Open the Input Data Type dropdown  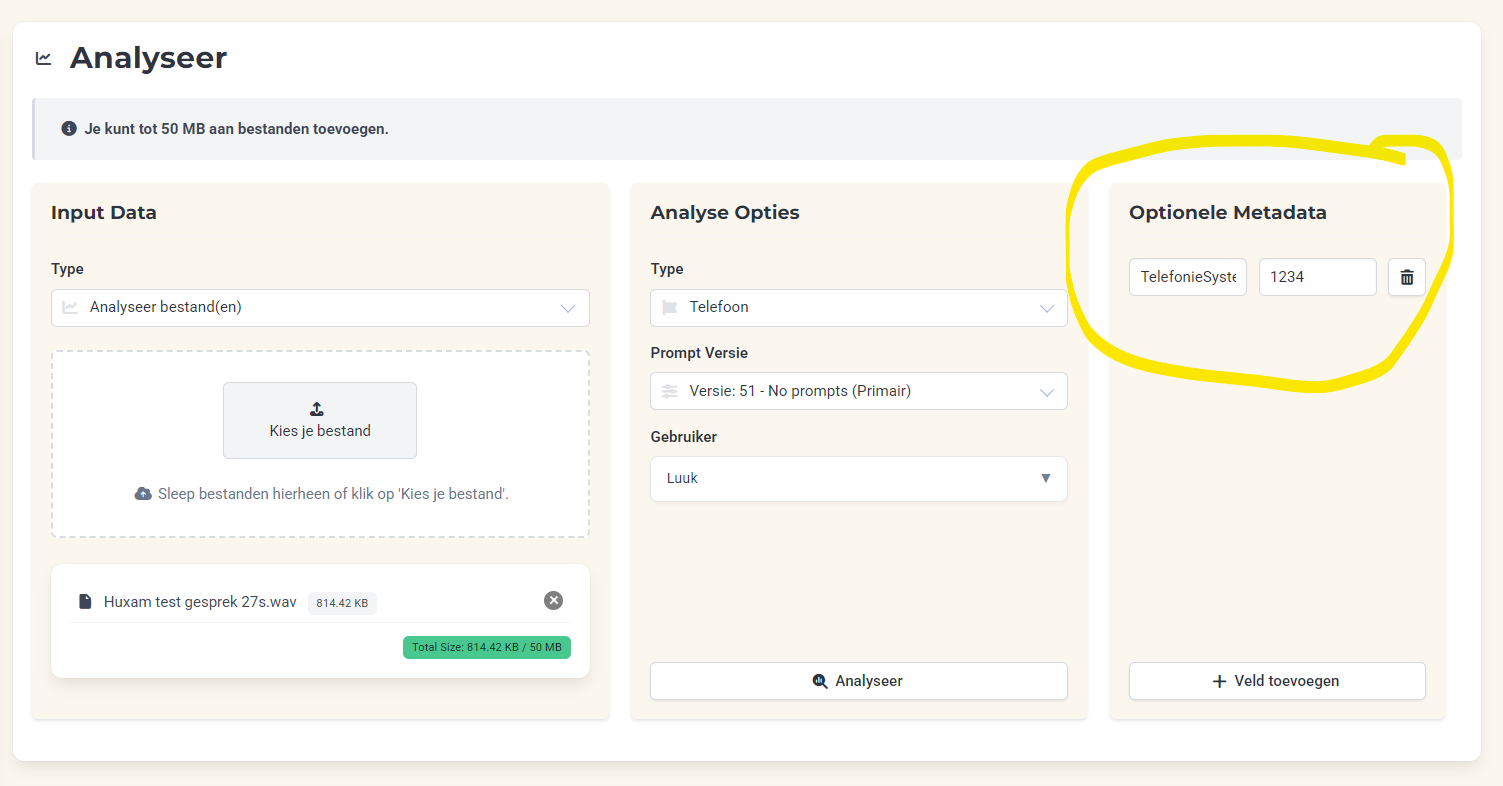click(320, 308)
